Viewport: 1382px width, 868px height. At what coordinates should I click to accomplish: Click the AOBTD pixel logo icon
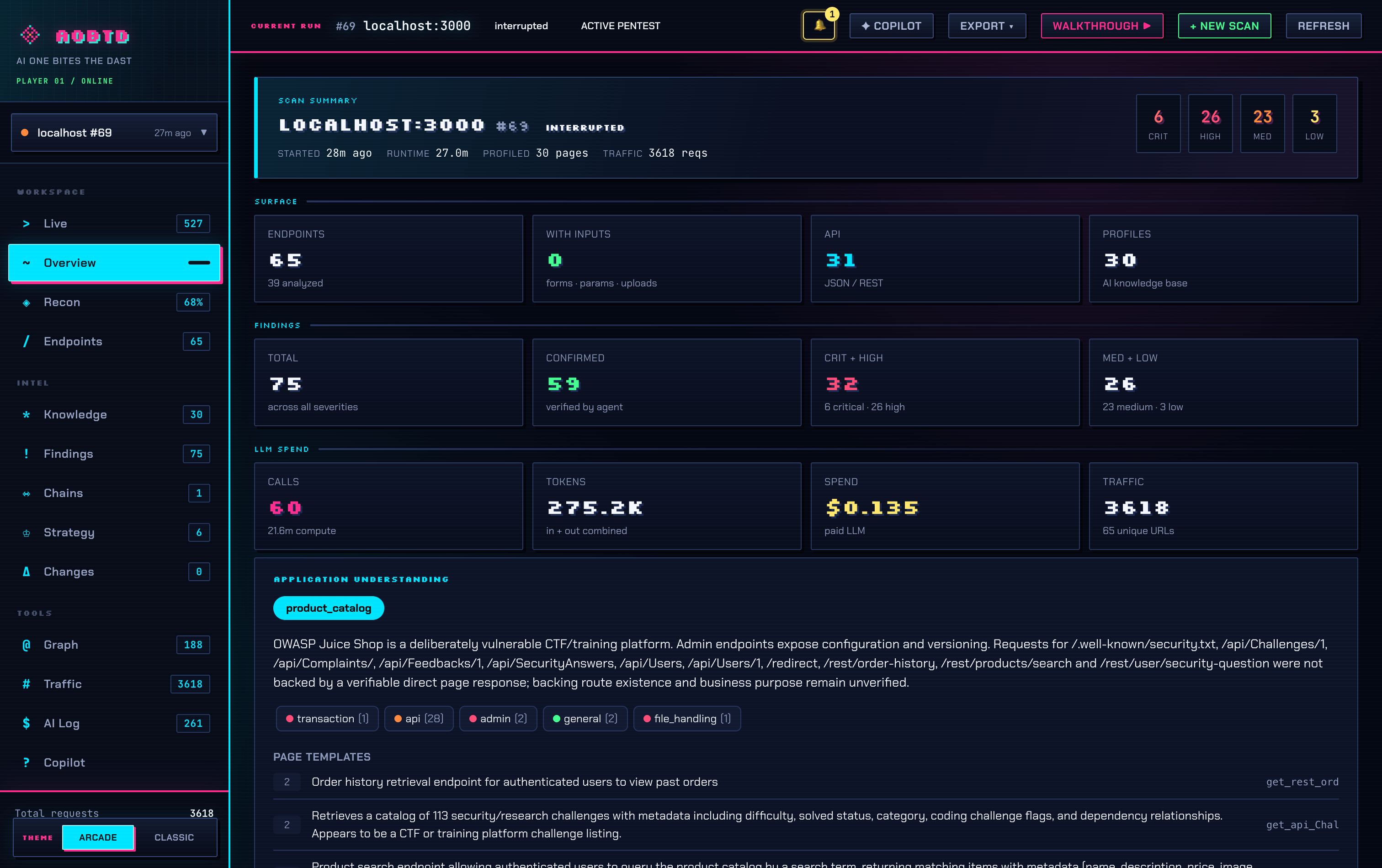tap(30, 35)
